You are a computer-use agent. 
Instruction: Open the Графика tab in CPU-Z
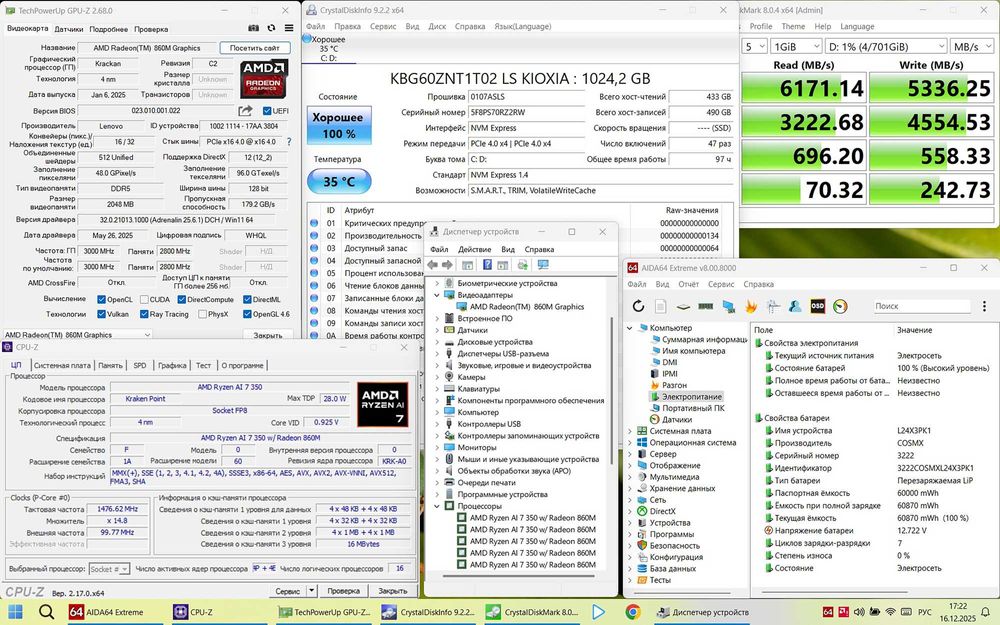click(x=172, y=365)
